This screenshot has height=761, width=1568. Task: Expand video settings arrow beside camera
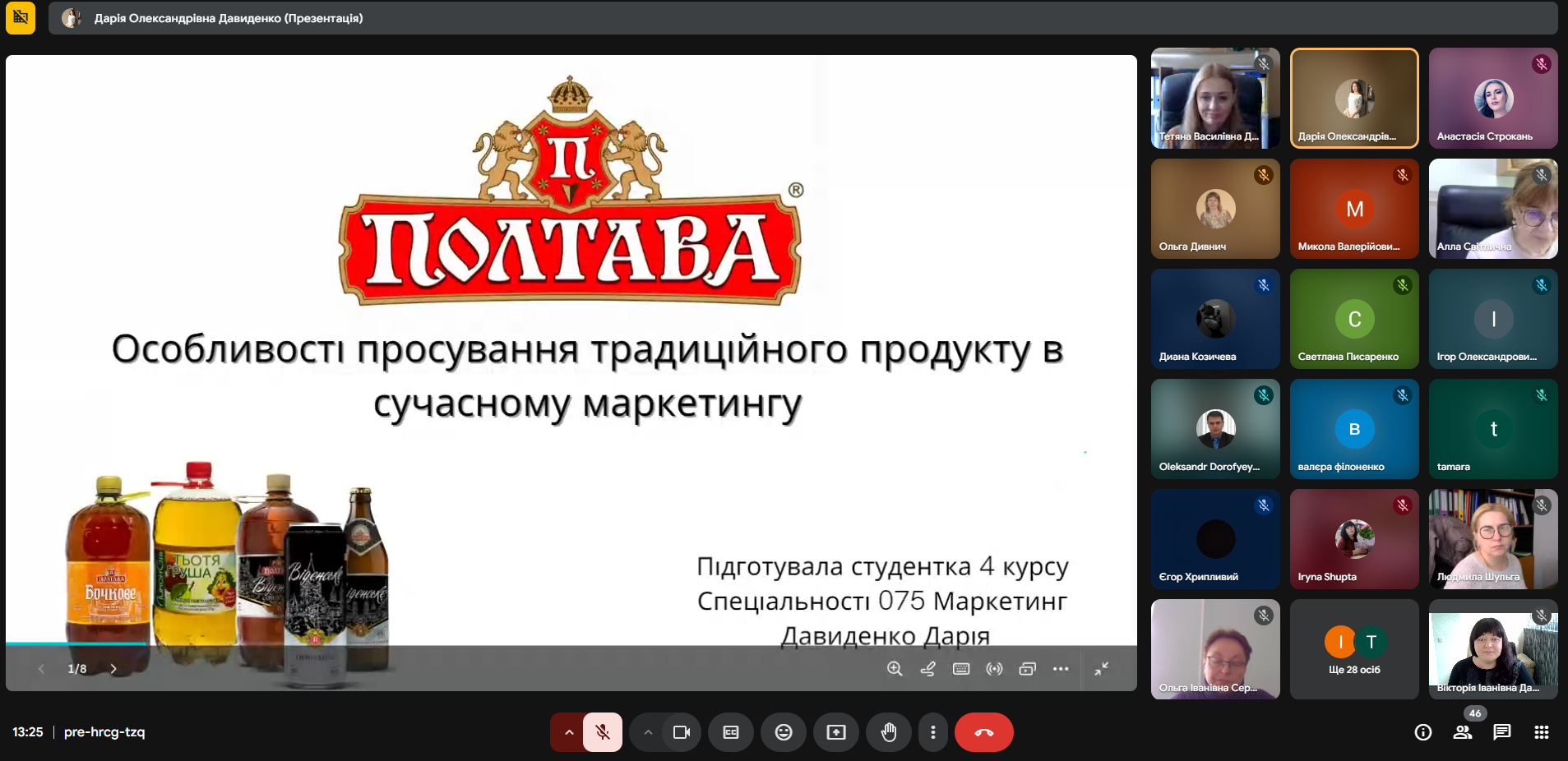(648, 732)
